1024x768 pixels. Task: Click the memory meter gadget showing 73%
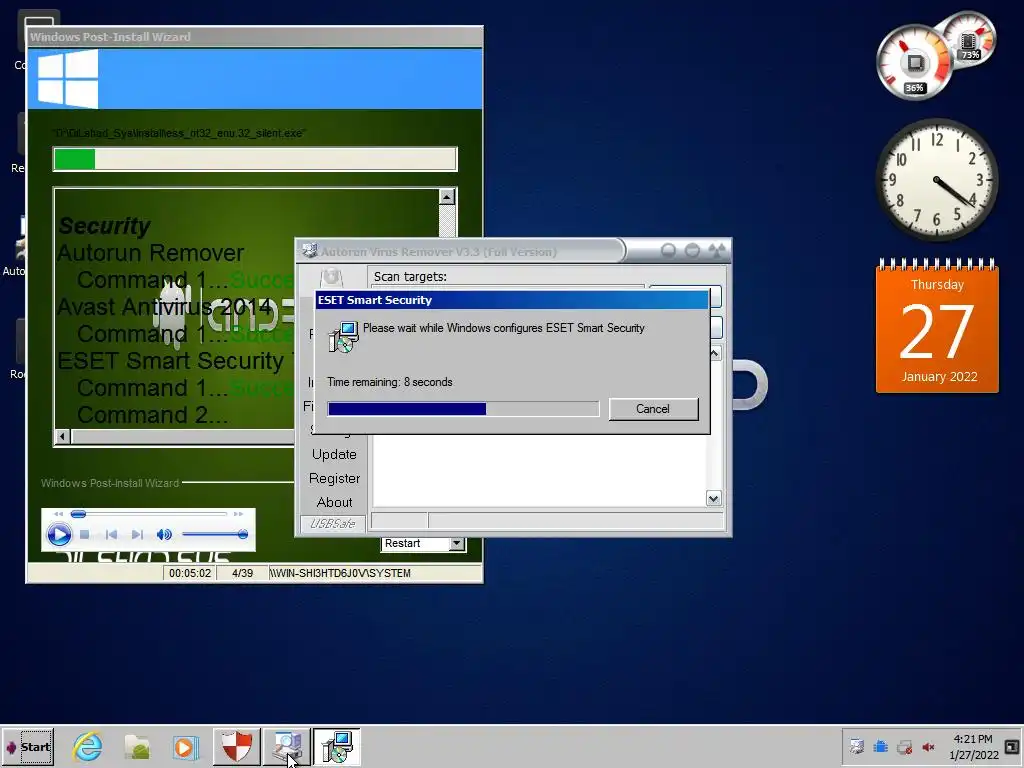[x=970, y=40]
